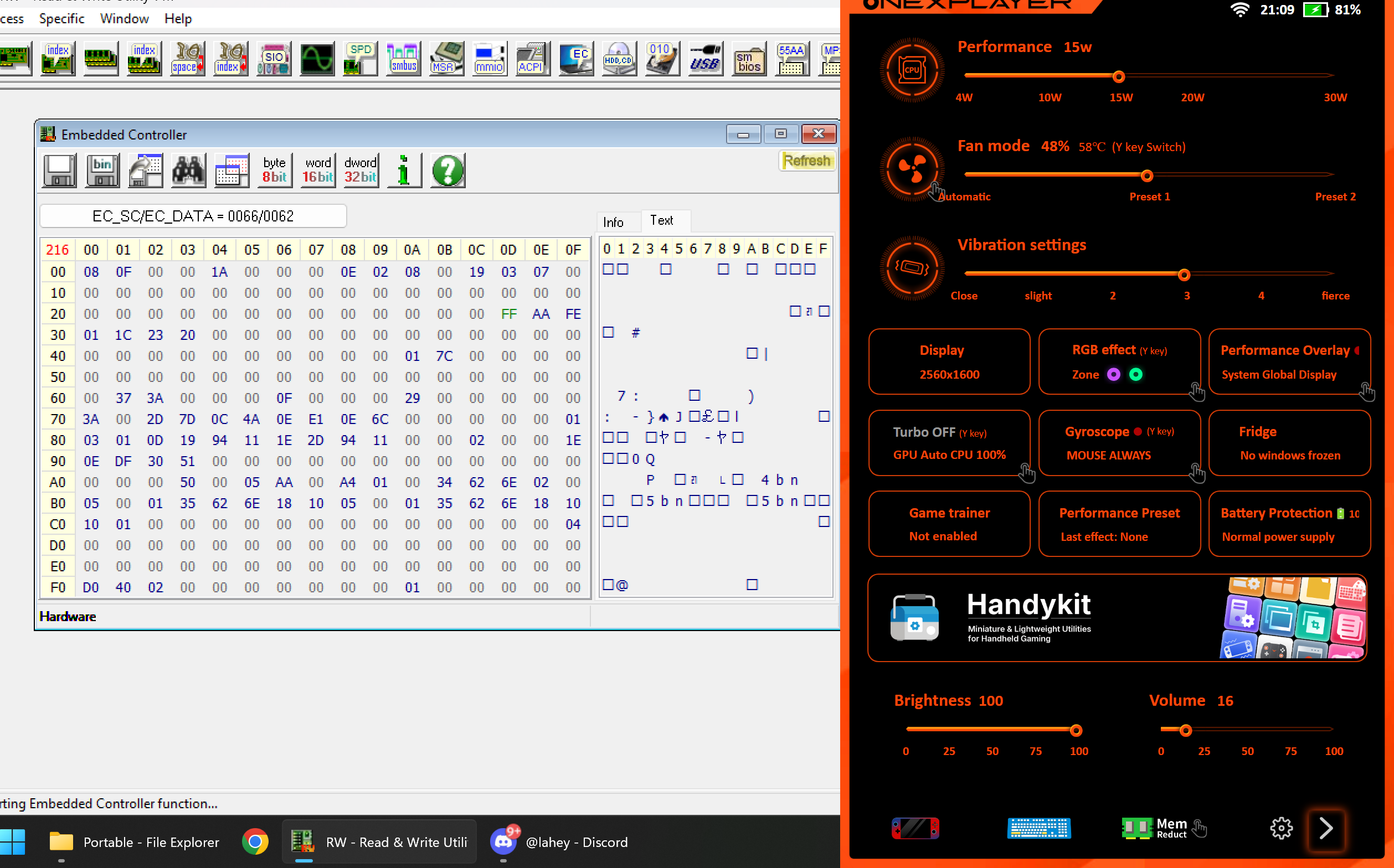Open the 55AA option ROM tool
Screen dimensions: 1394x868
(x=791, y=59)
